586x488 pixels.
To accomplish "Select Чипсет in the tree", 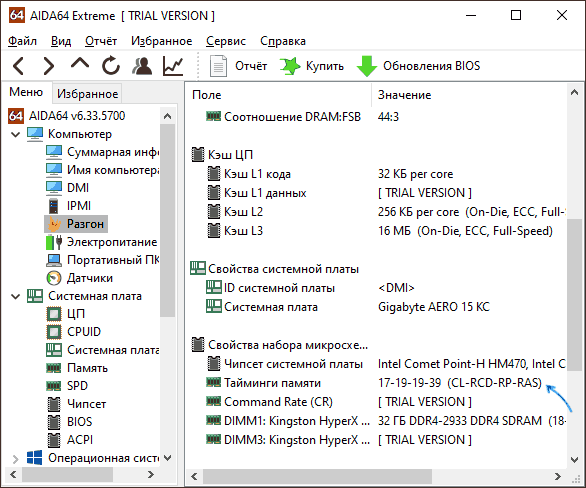I will click(x=76, y=404).
